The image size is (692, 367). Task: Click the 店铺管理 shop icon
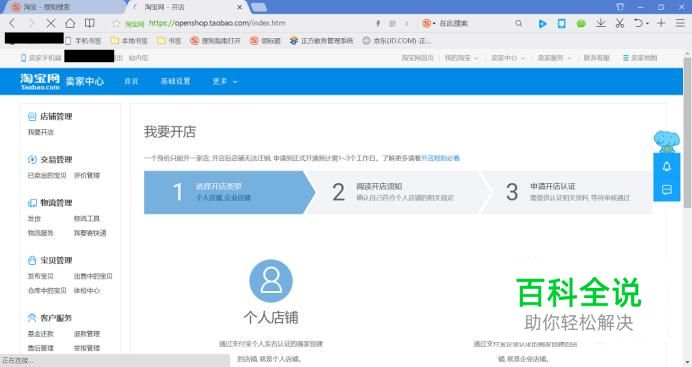pos(32,116)
